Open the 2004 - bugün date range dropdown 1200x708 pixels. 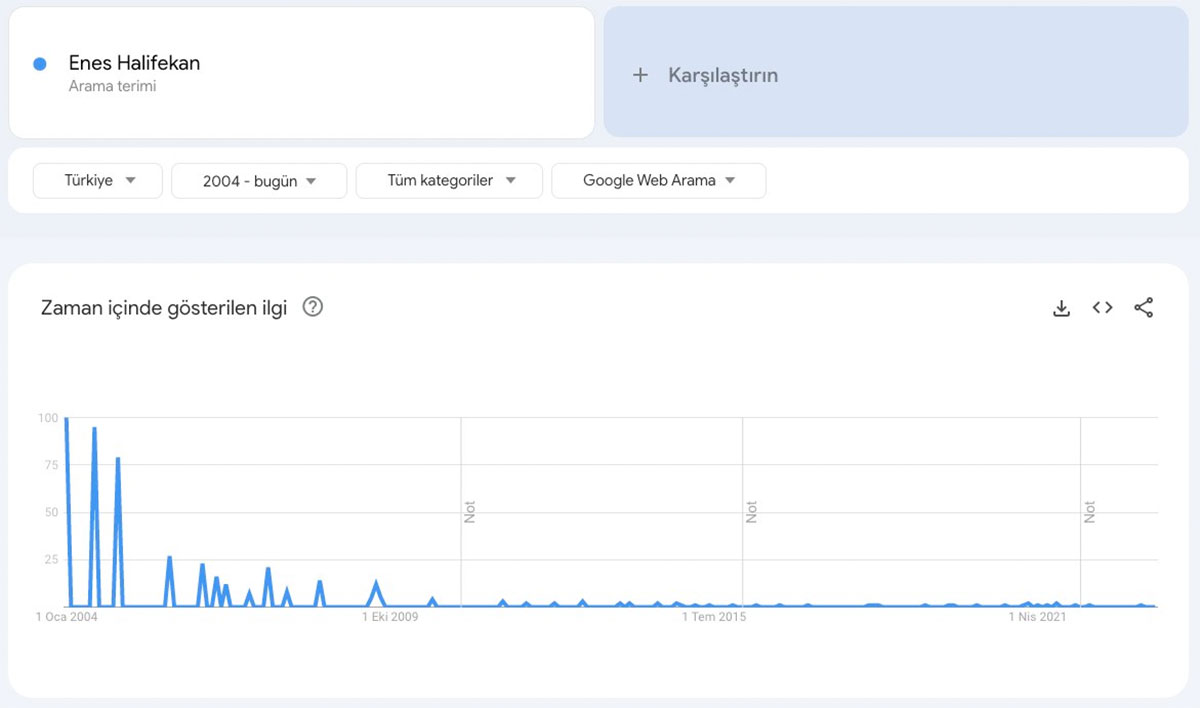pyautogui.click(x=259, y=181)
